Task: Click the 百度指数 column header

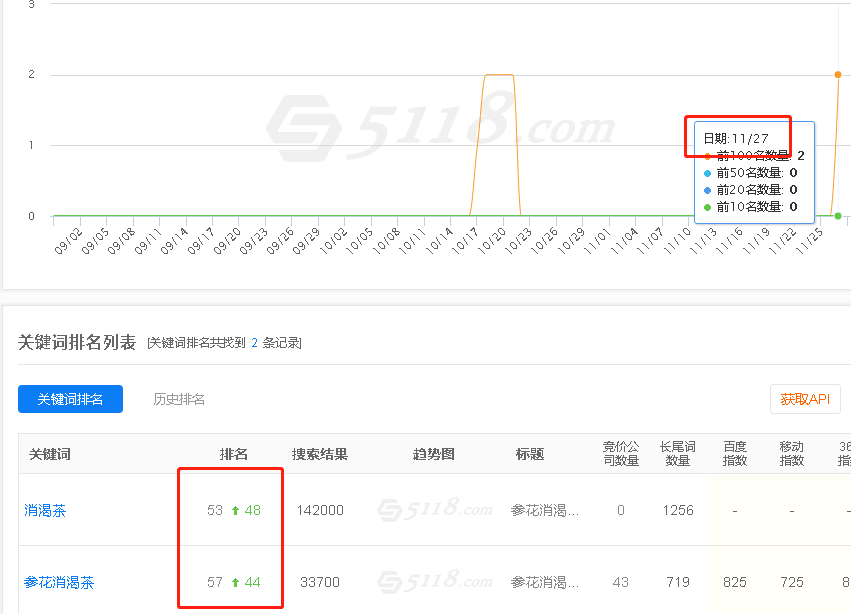Action: click(x=735, y=454)
